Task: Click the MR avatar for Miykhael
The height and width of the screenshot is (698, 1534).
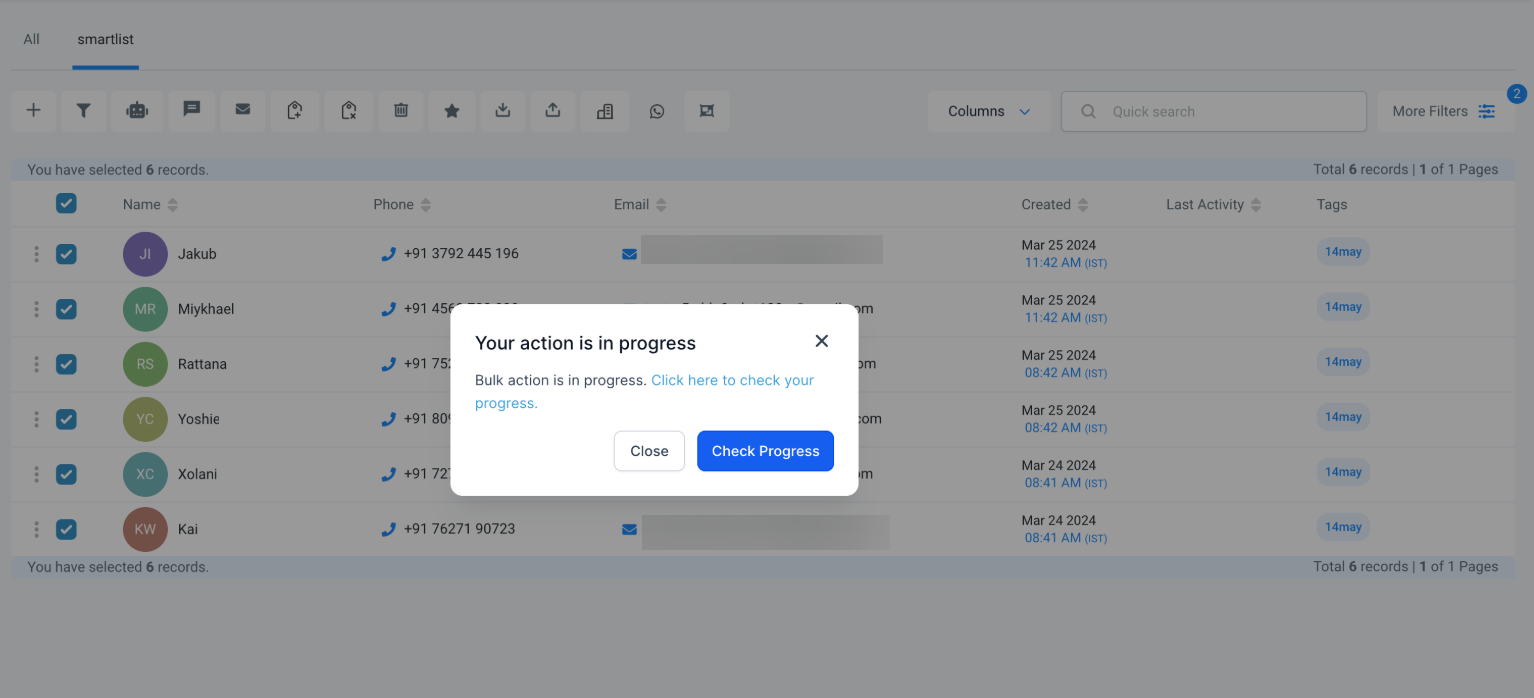Action: 145,309
